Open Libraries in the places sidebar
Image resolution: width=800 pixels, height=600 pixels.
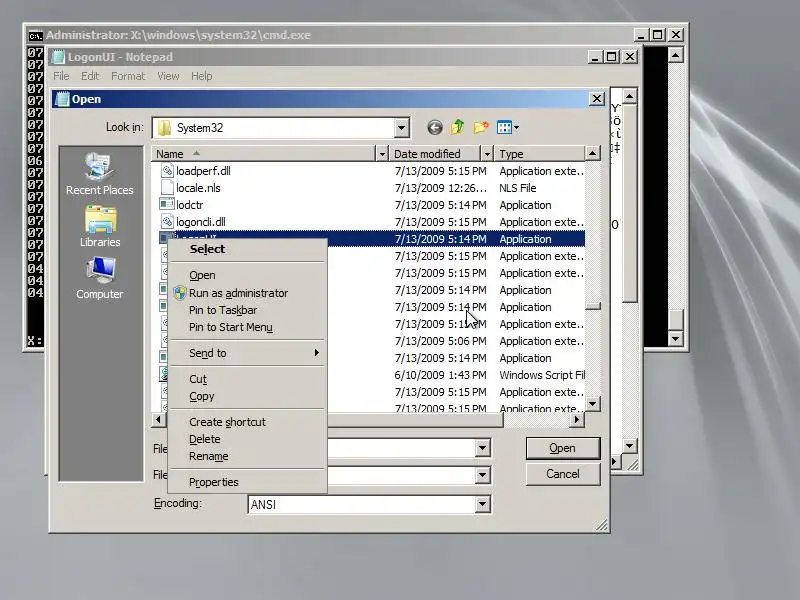100,227
